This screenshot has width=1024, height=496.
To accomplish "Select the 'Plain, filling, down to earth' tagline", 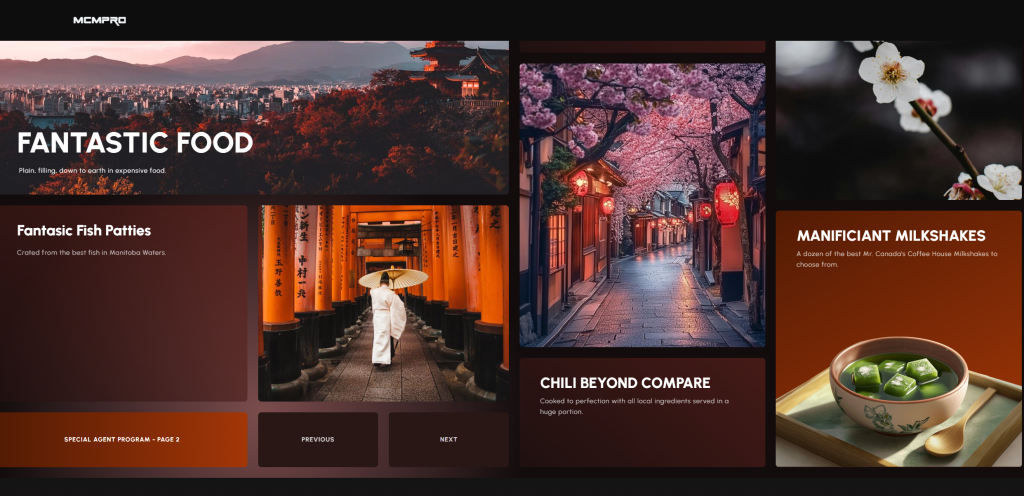I will point(92,170).
